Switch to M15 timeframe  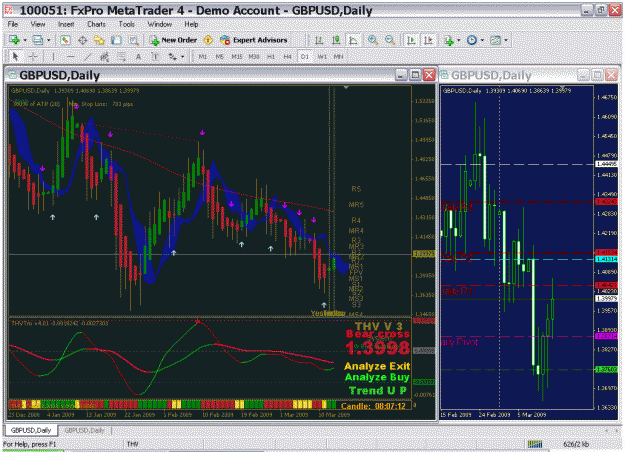(237, 57)
